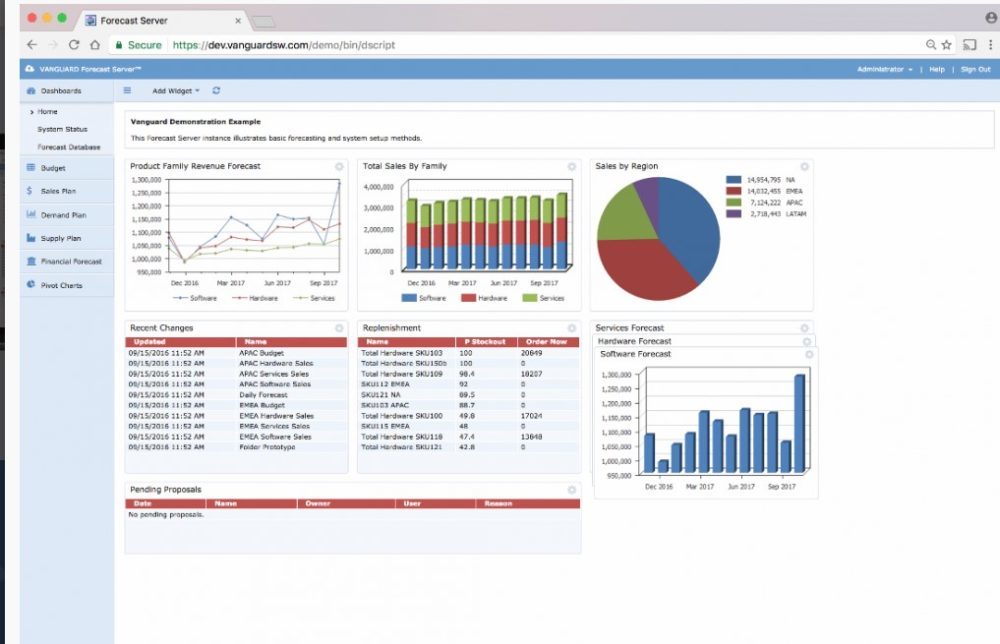Click the Software legend entry in revenue line chart
Viewport: 1000px width, 644px height.
[195, 298]
